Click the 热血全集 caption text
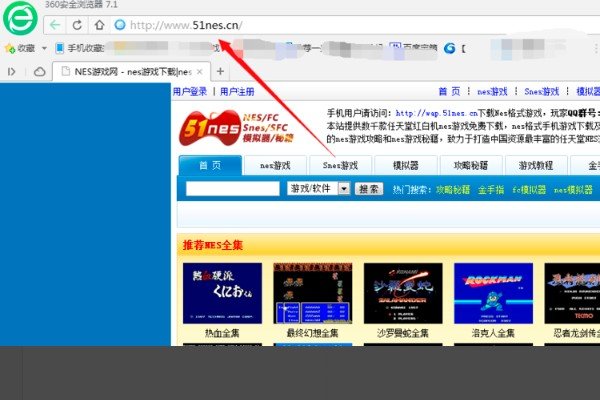600x400 pixels. [x=222, y=333]
